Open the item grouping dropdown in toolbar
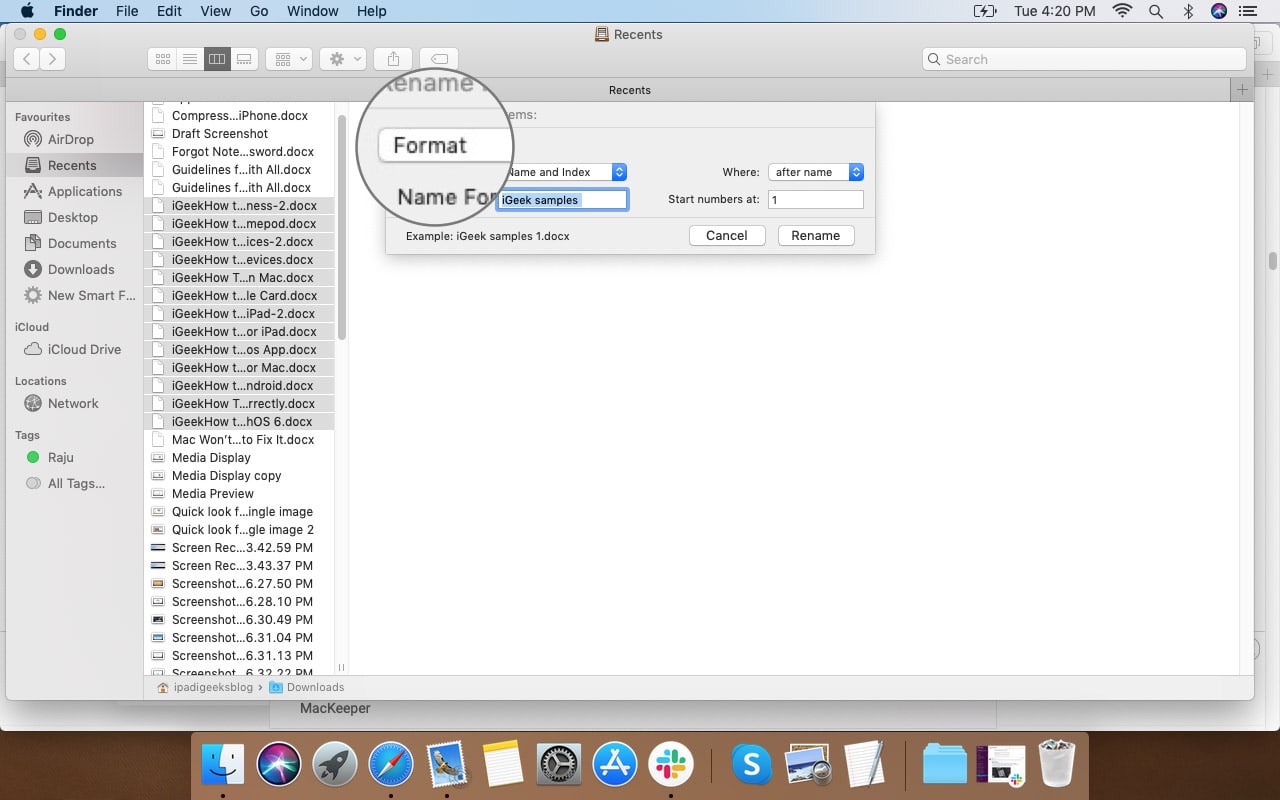Screen dimensions: 1280x800 [x=288, y=59]
